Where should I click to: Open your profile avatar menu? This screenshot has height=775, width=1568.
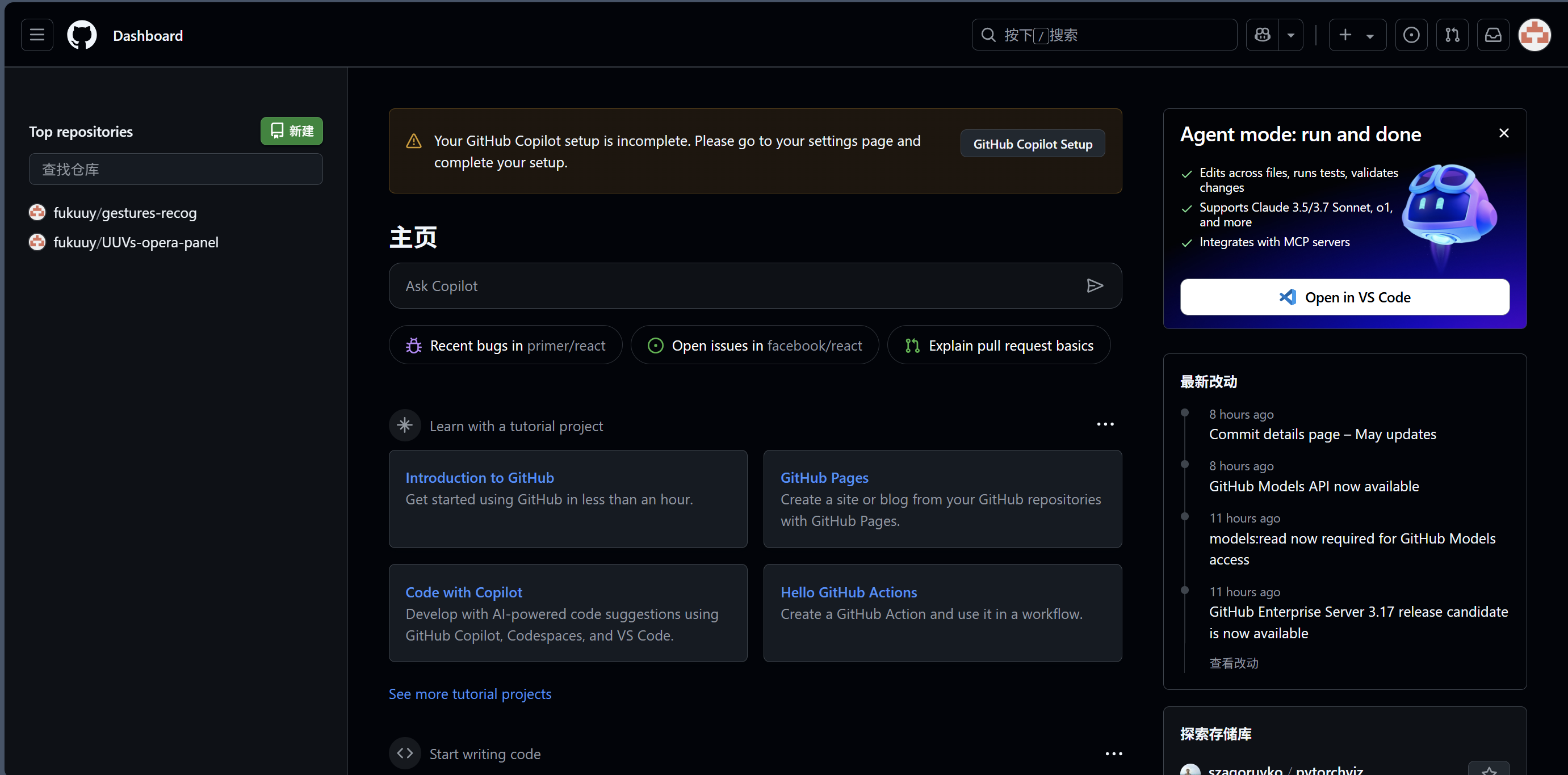click(1535, 35)
